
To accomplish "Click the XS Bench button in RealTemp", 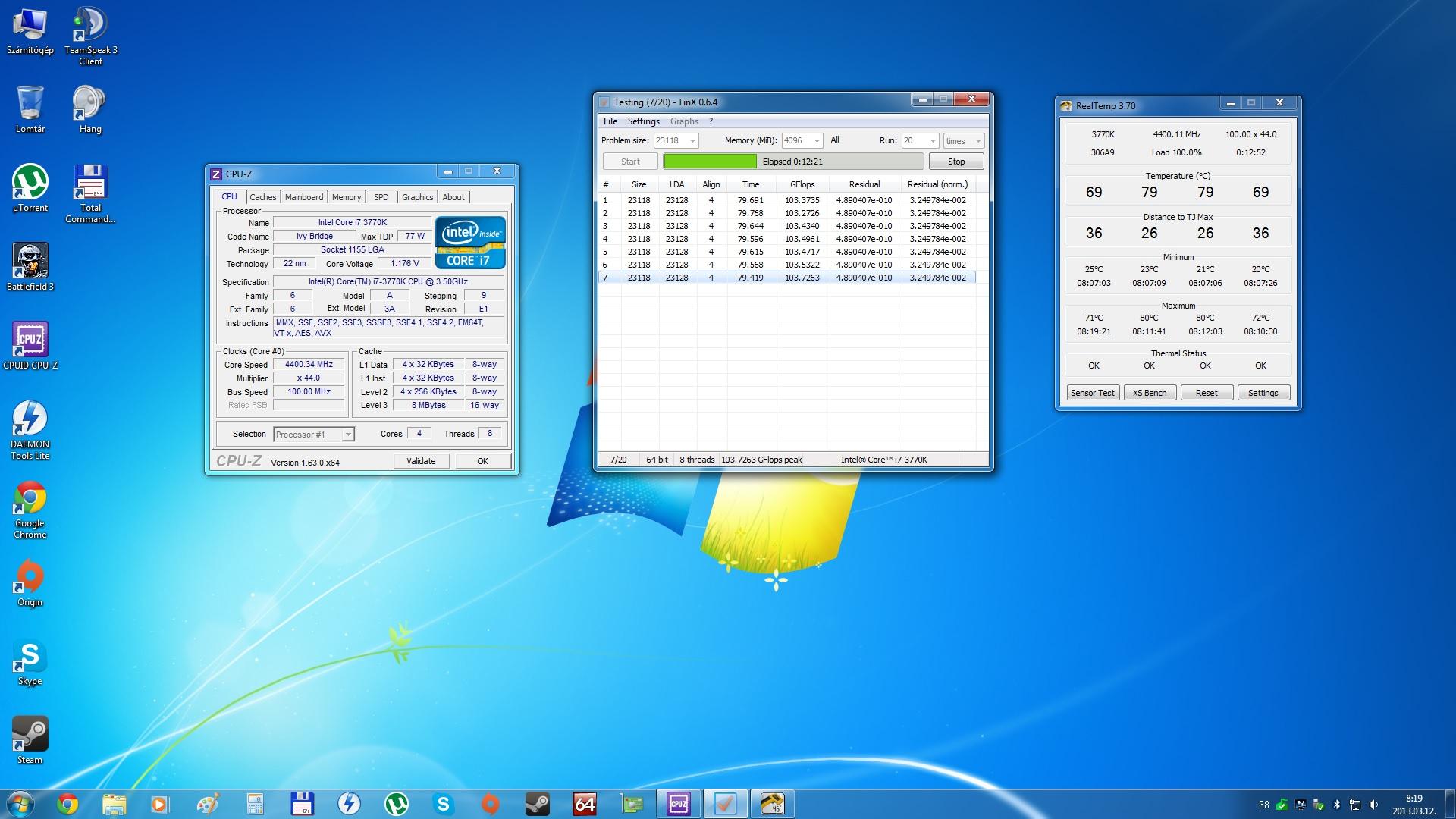I will [x=1150, y=393].
